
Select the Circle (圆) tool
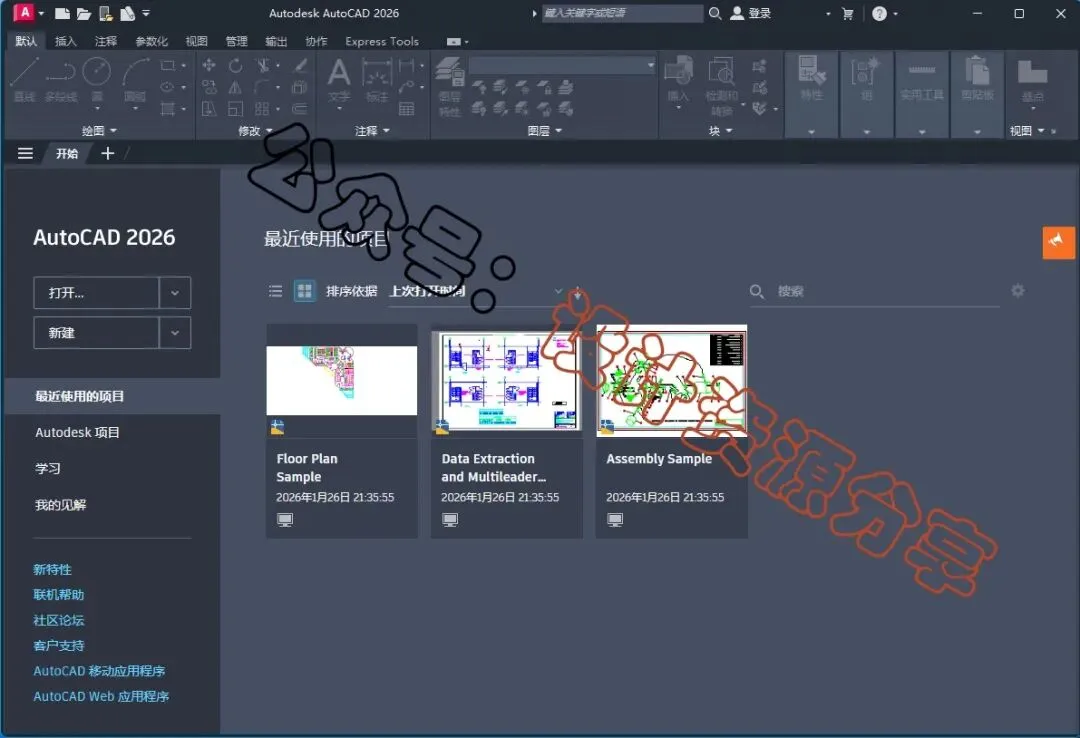click(x=96, y=79)
